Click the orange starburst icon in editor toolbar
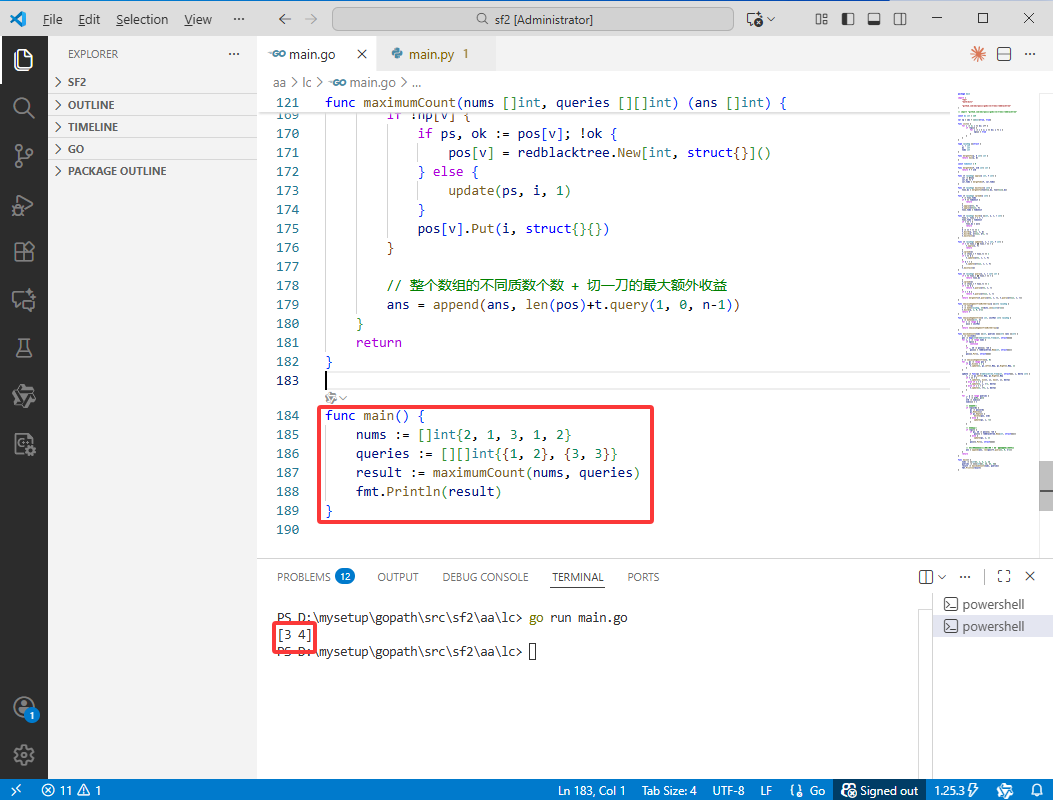The height and width of the screenshot is (800, 1053). [x=978, y=54]
